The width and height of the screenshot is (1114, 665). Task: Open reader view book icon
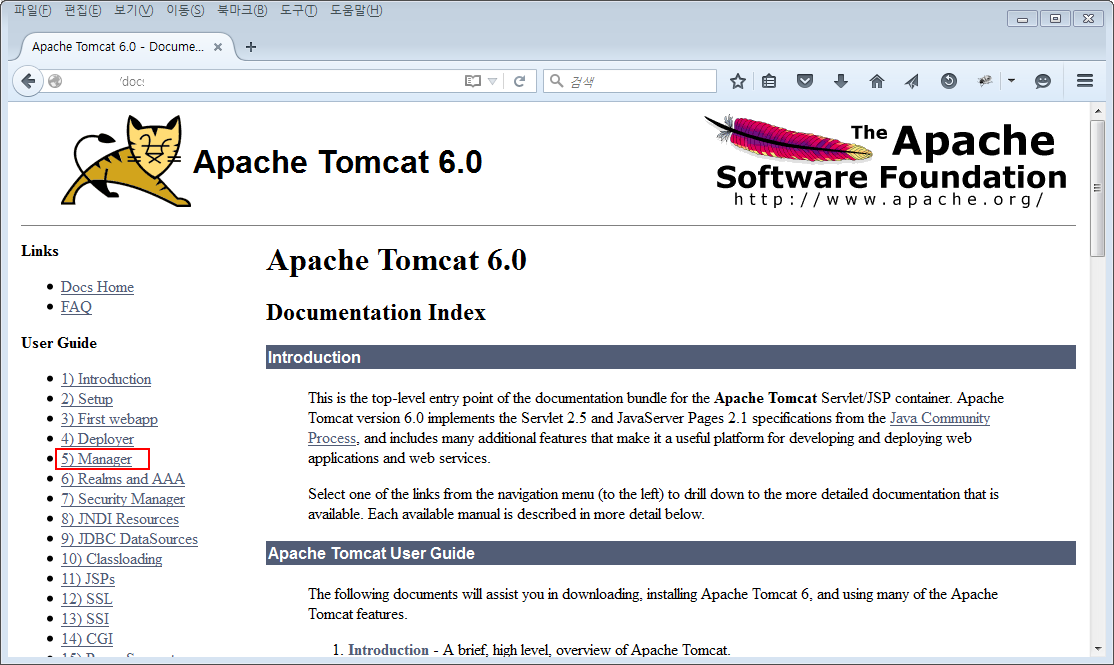coord(472,81)
